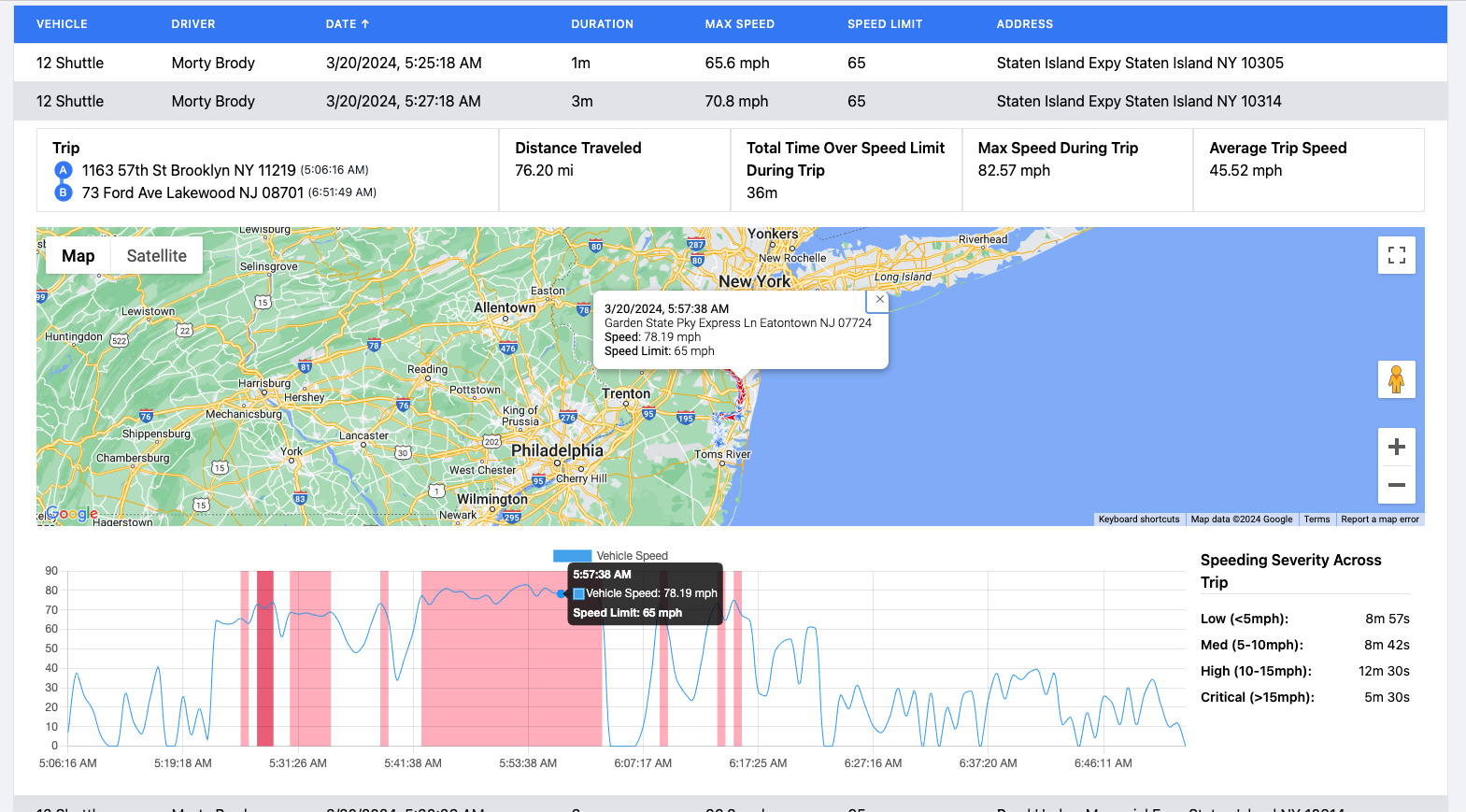Click the trip start marker A icon
The height and width of the screenshot is (812, 1466).
click(x=63, y=170)
